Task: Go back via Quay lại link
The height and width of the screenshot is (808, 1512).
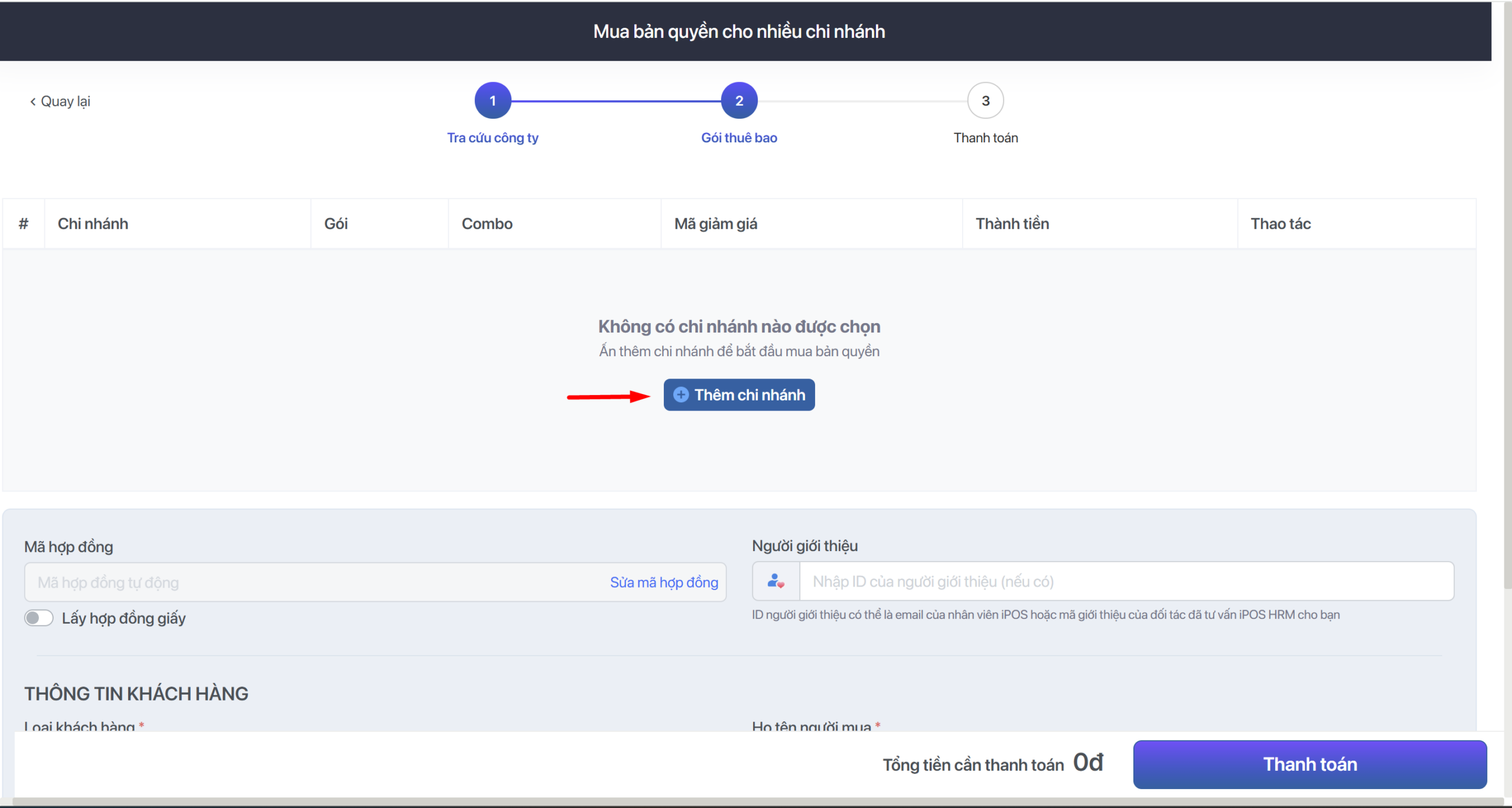Action: coord(65,102)
